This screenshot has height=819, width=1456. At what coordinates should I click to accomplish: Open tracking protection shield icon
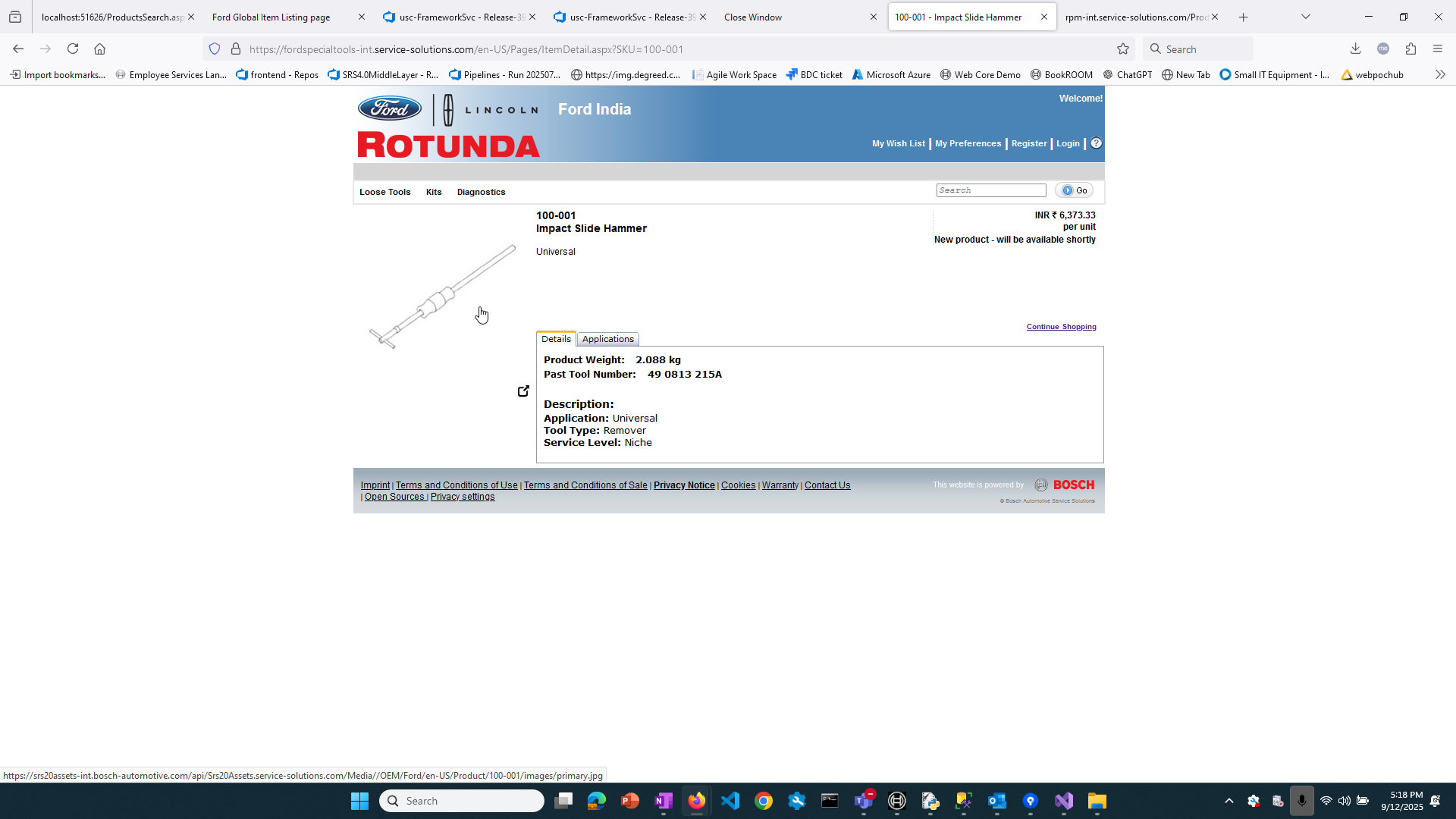215,49
